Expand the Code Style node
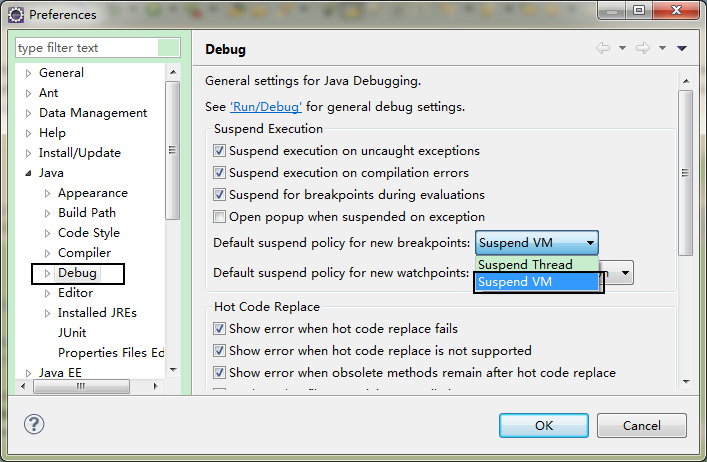Image resolution: width=707 pixels, height=462 pixels. click(47, 233)
